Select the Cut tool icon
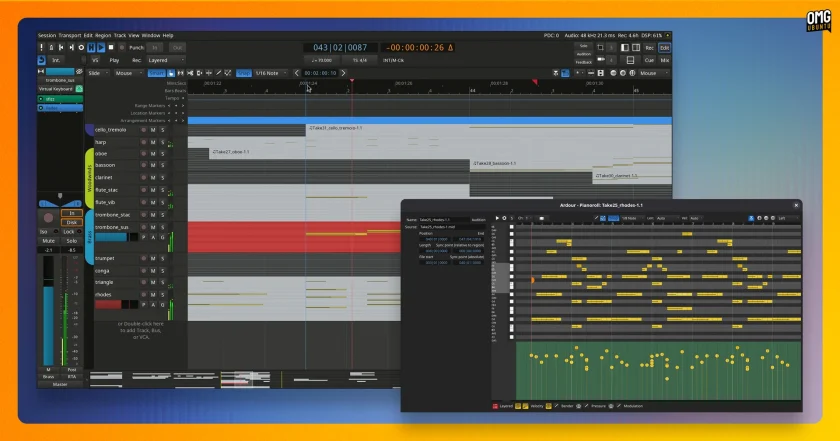The height and width of the screenshot is (441, 840). [190, 73]
